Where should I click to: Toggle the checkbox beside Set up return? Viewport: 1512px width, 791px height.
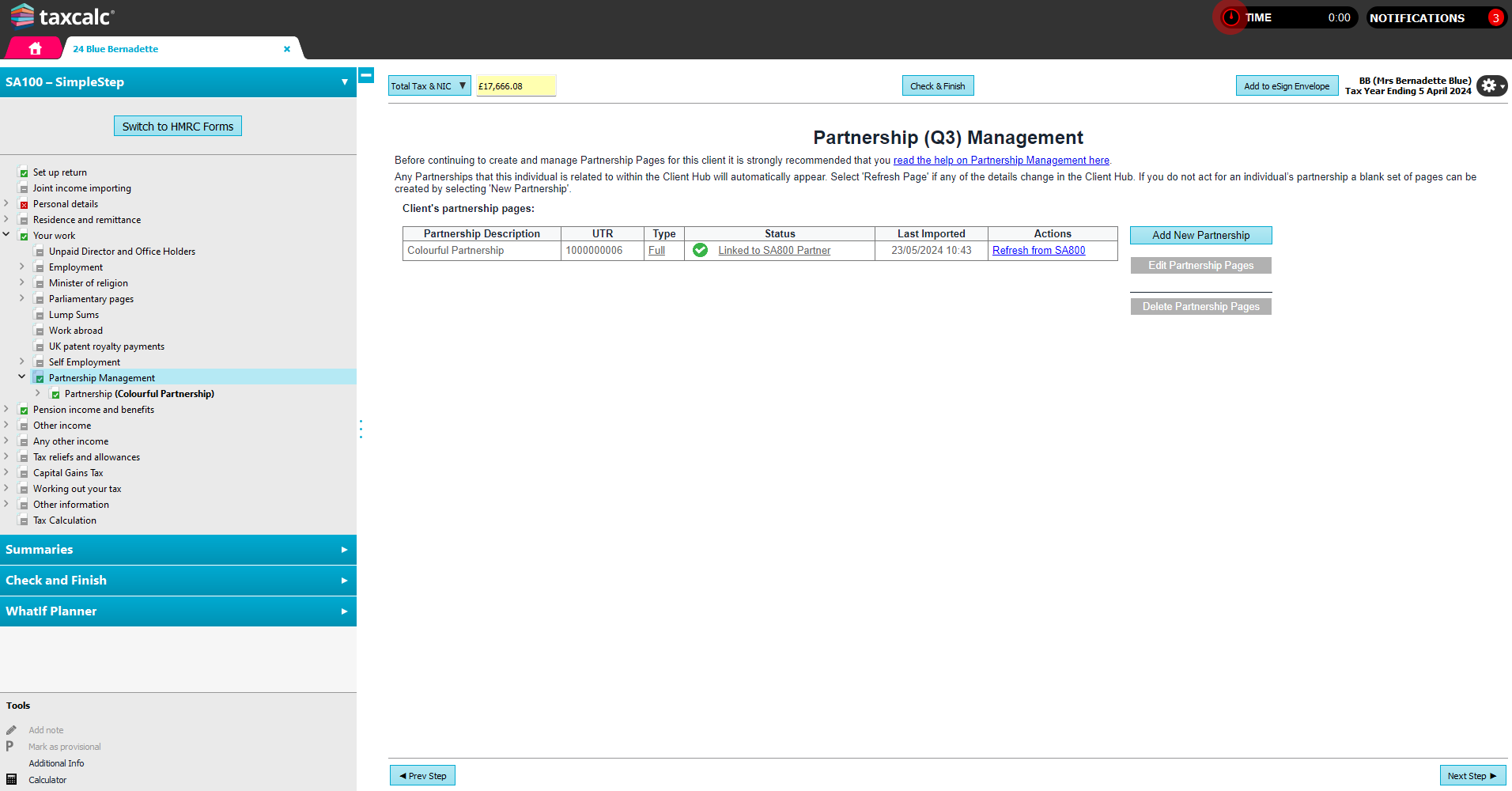coord(23,172)
